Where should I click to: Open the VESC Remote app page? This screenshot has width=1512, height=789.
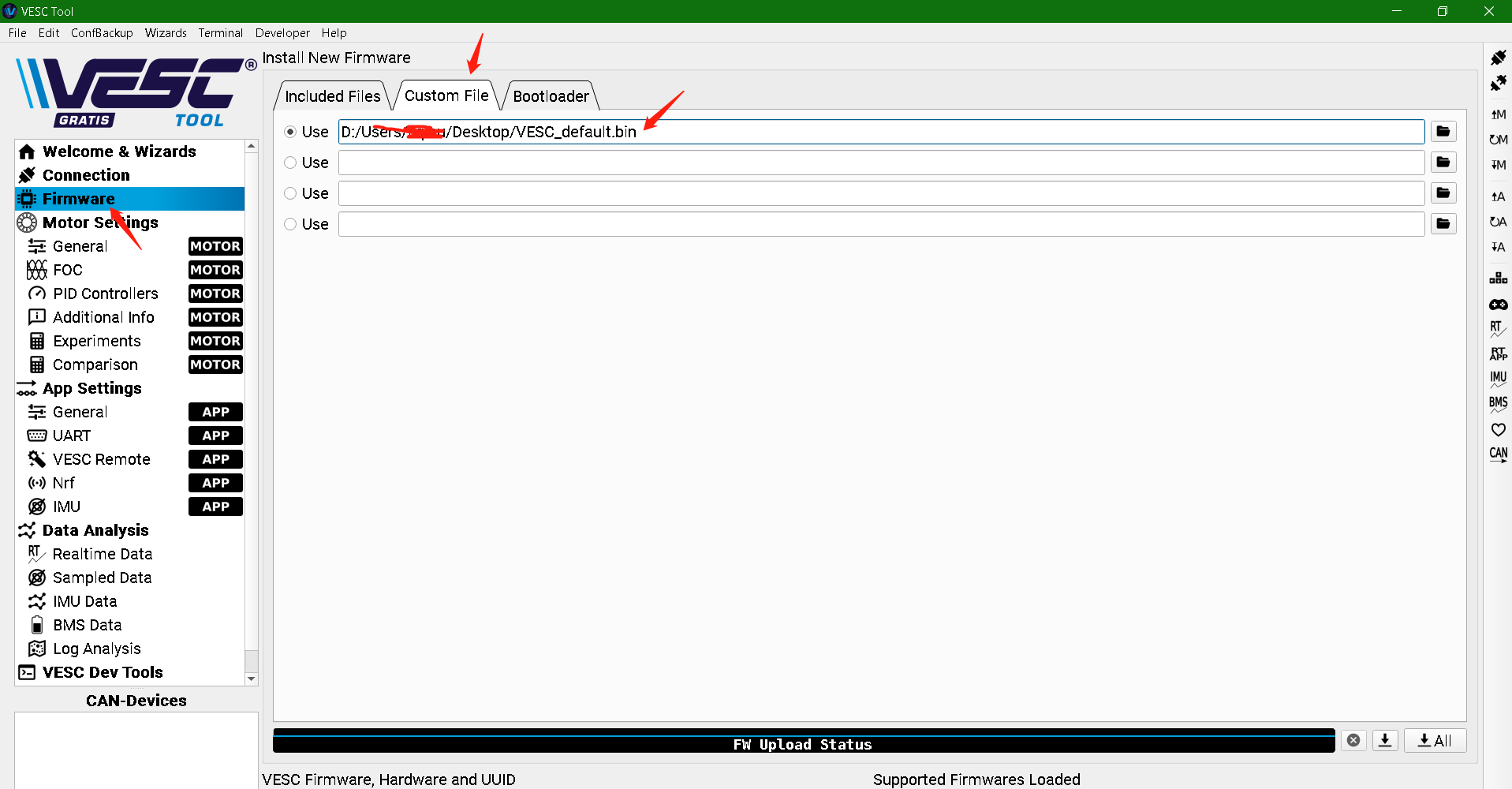pos(129,459)
